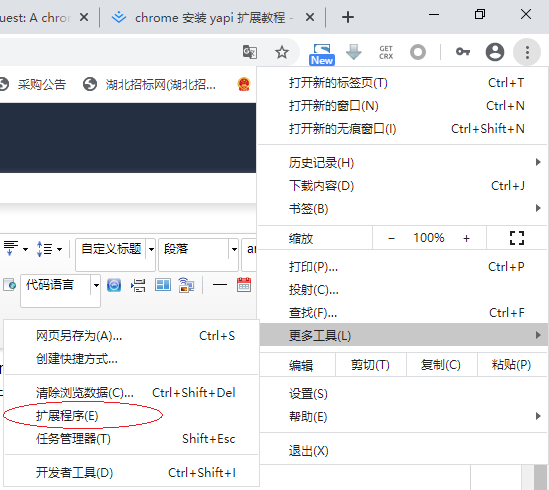
Task: Open the user profile avatar
Action: (x=495, y=52)
